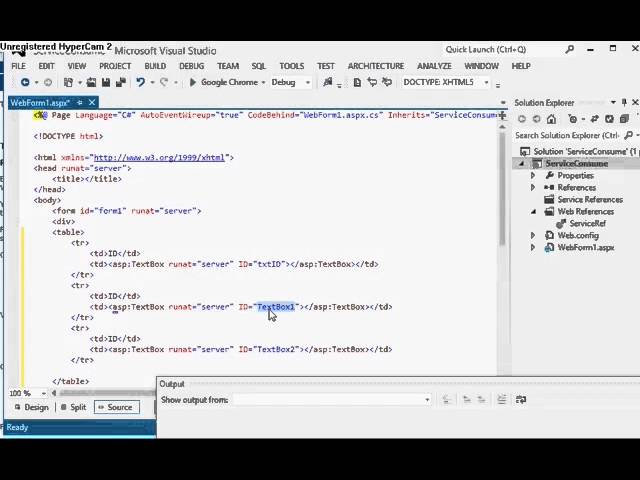
Task: Collapse the ServiceConsume project node
Action: (522, 164)
